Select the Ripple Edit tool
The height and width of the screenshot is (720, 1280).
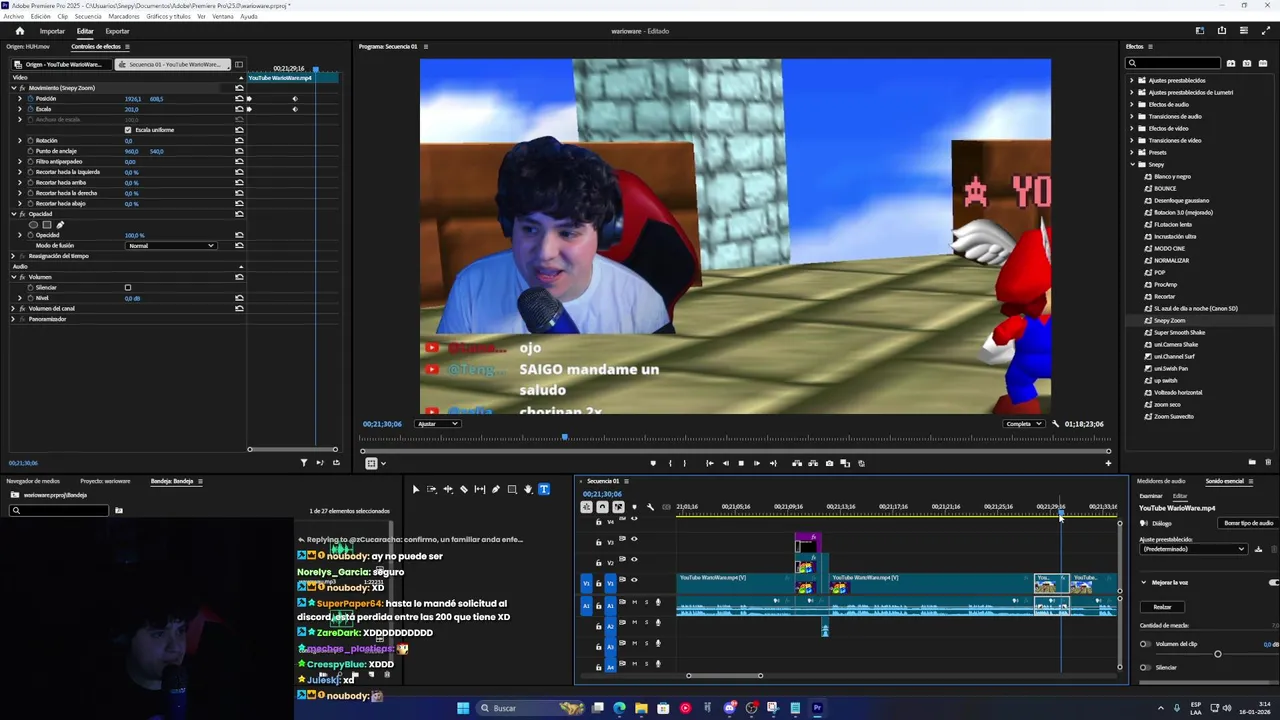pos(448,489)
